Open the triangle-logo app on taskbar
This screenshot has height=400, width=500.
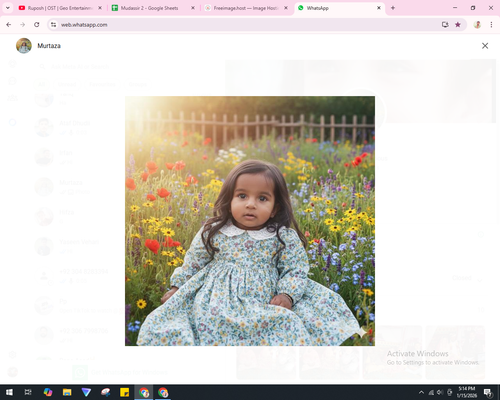[x=86, y=392]
